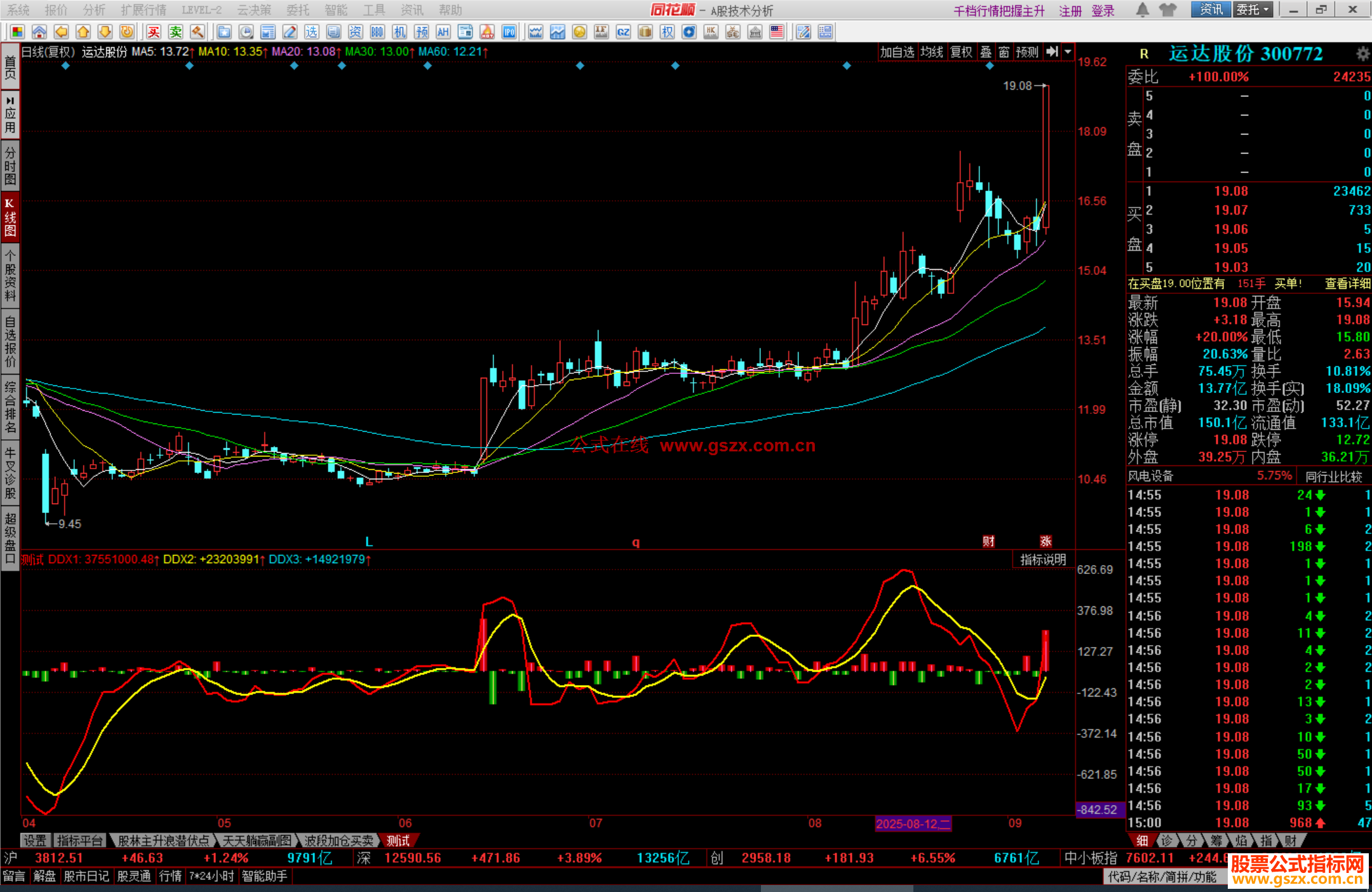1372x892 pixels.
Task: Click the green 卖 sell toolbar icon
Action: [176, 32]
